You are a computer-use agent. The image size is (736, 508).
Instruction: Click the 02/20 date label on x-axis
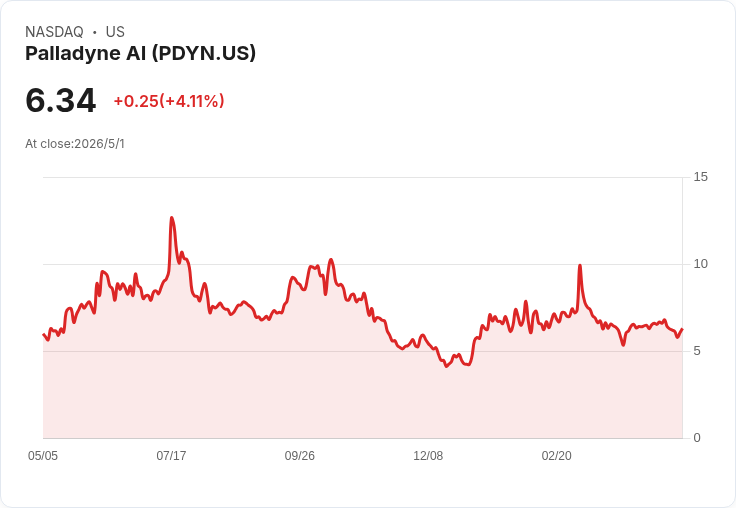point(557,455)
